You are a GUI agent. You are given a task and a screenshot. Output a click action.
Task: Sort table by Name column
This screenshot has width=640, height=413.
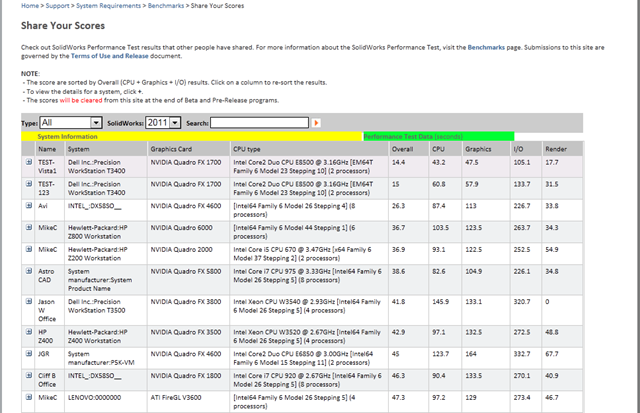[x=47, y=149]
